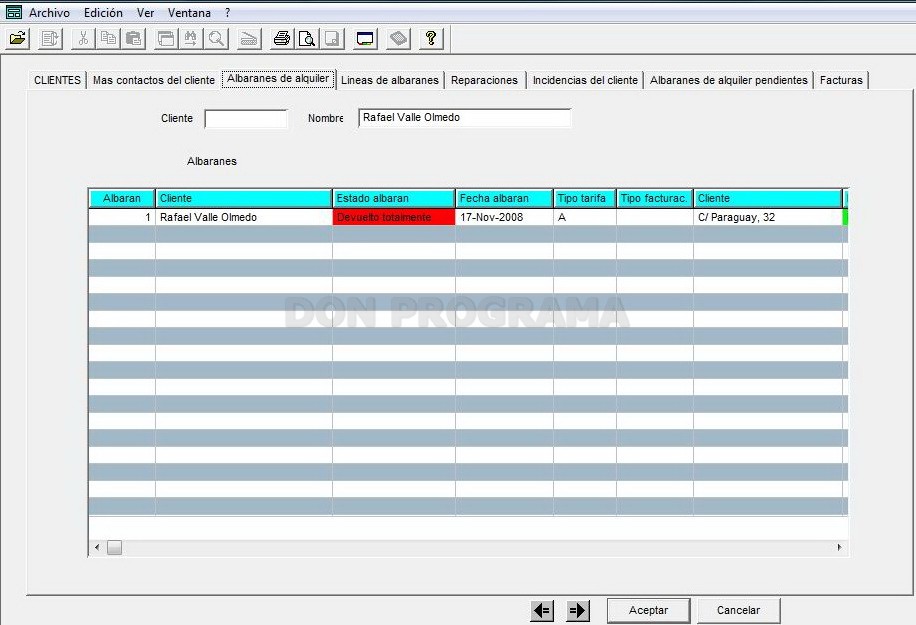Click the help question mark icon

coord(431,39)
